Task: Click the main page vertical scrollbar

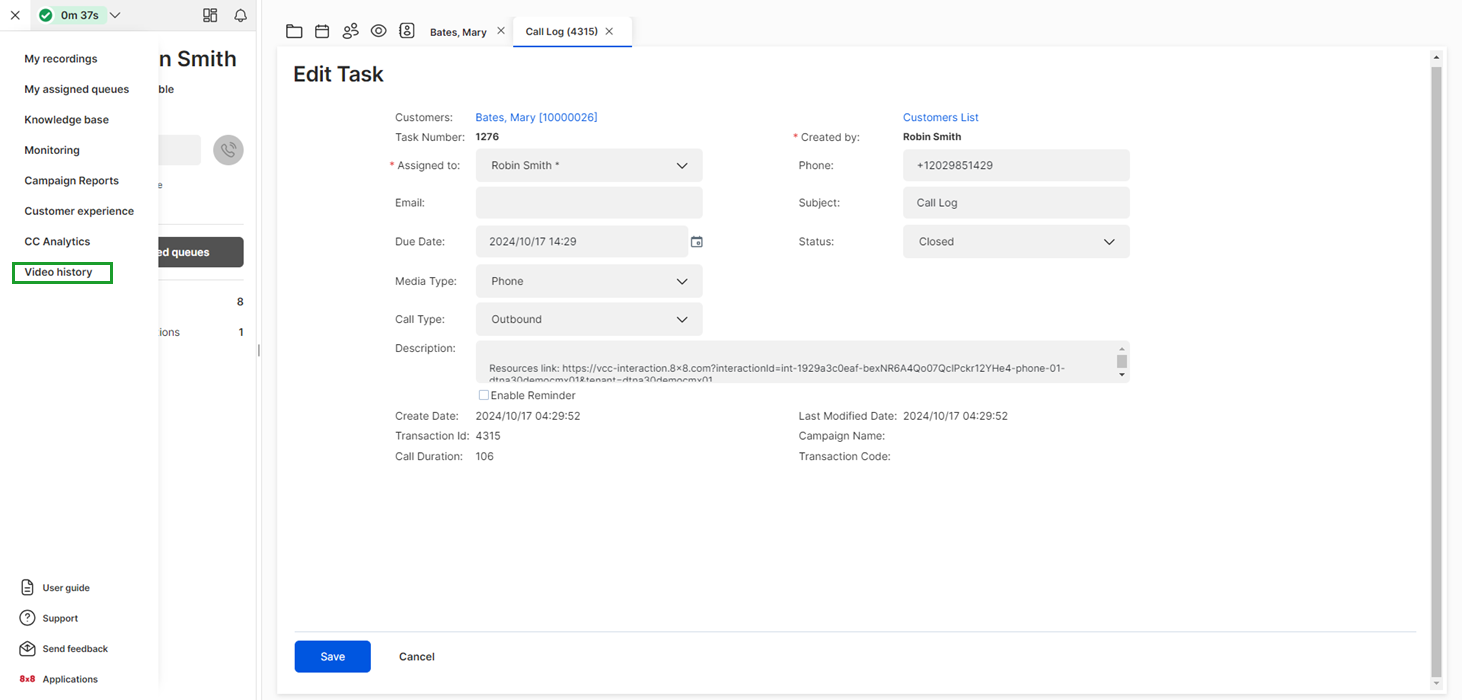Action: coord(1437,370)
